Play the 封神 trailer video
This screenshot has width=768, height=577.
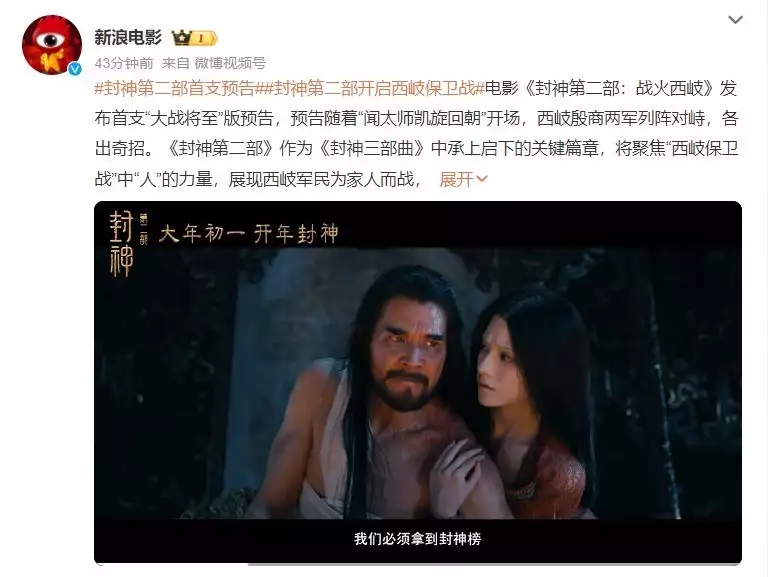418,383
